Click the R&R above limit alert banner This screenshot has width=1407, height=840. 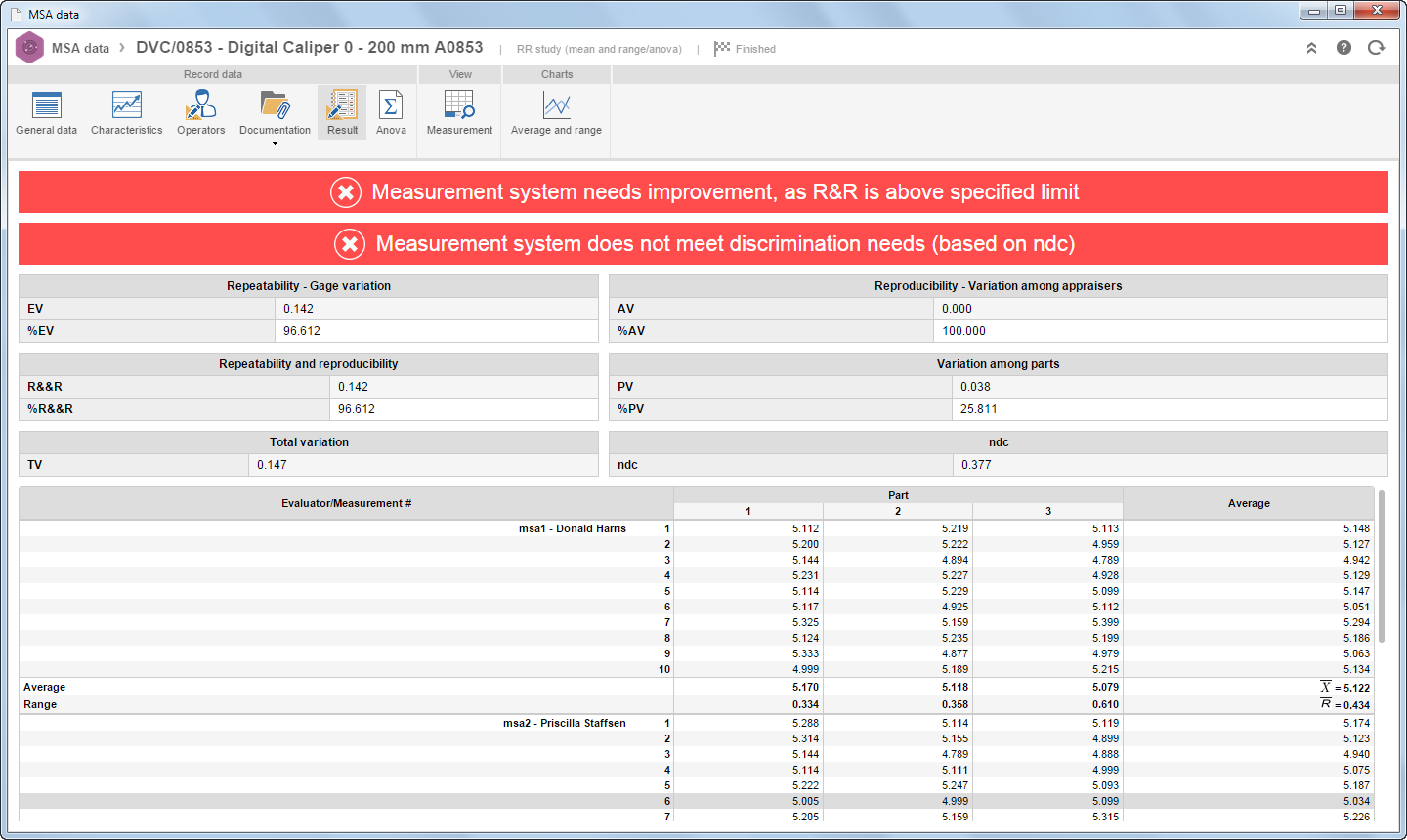pos(703,192)
